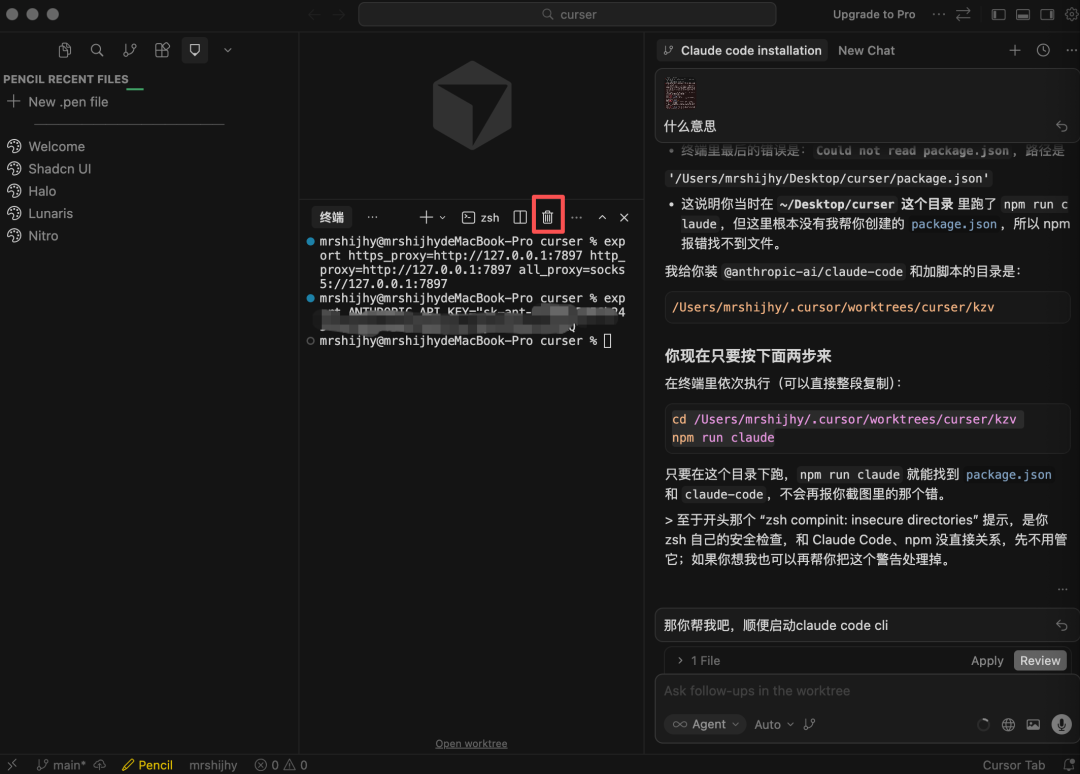The image size is (1080, 774).
Task: Open the Agent mode dropdown
Action: (x=704, y=724)
